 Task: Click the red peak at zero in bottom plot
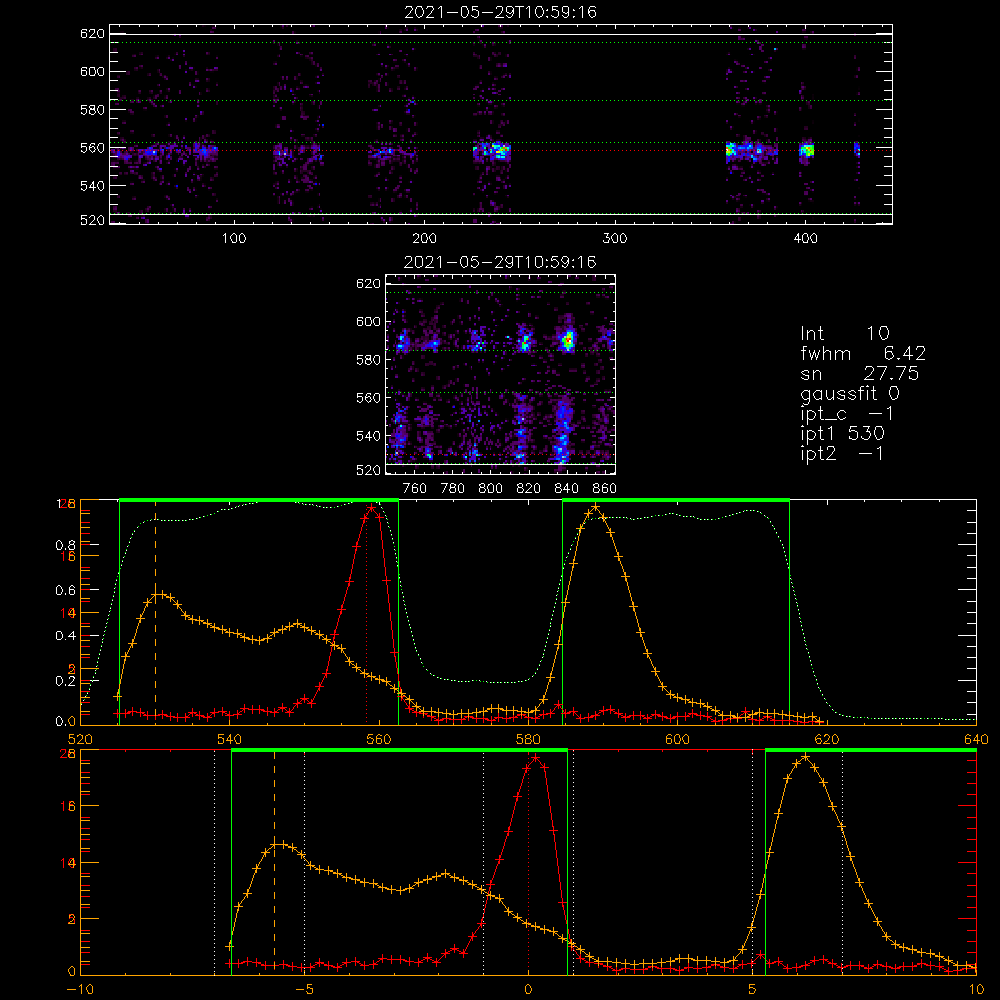(x=536, y=758)
